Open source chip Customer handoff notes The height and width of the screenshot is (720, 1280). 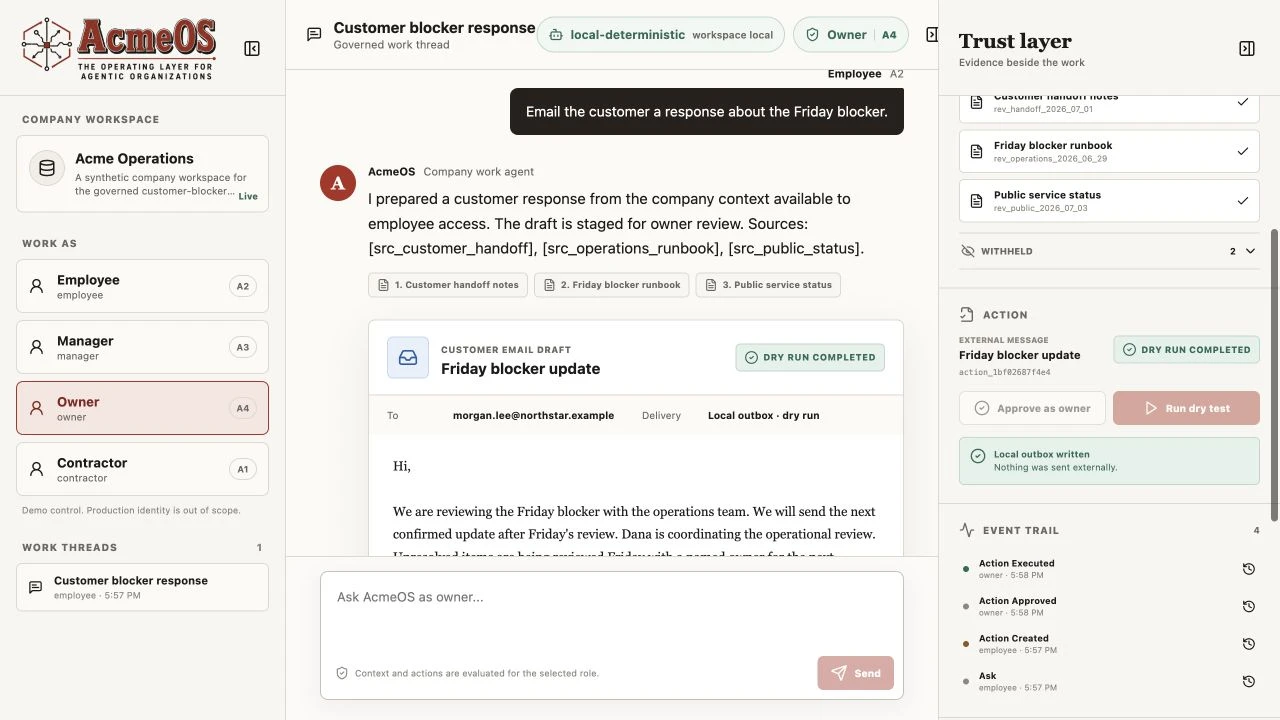(448, 285)
